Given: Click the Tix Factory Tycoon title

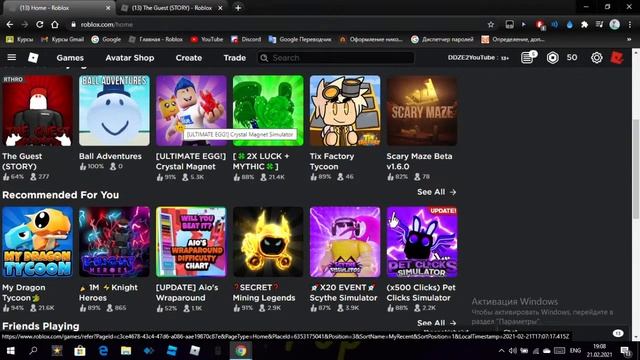Looking at the screenshot, I should (332, 161).
